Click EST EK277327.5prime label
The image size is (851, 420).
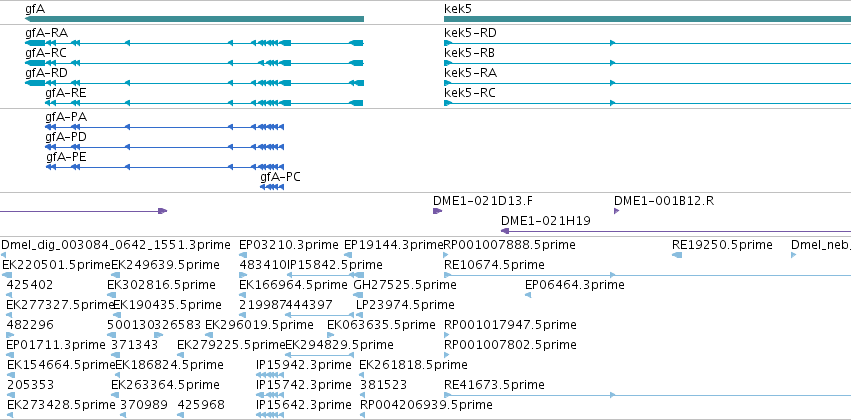pos(60,304)
